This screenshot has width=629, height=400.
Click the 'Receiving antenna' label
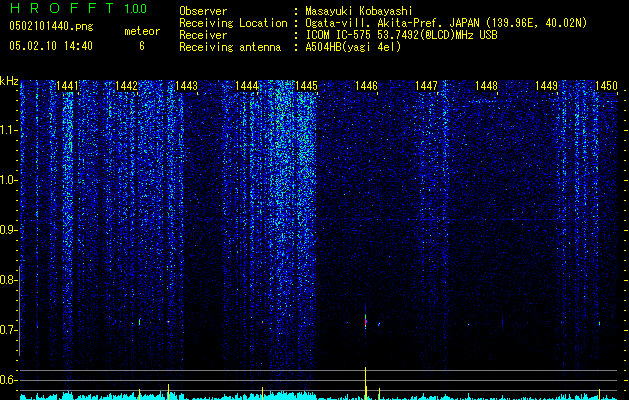(x=230, y=47)
